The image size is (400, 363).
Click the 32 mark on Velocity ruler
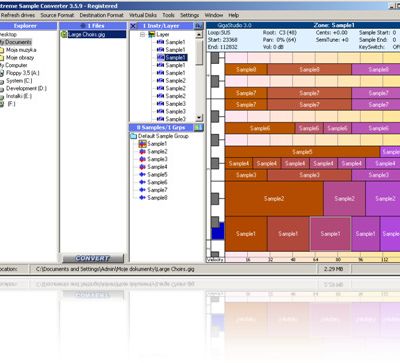pos(270,260)
